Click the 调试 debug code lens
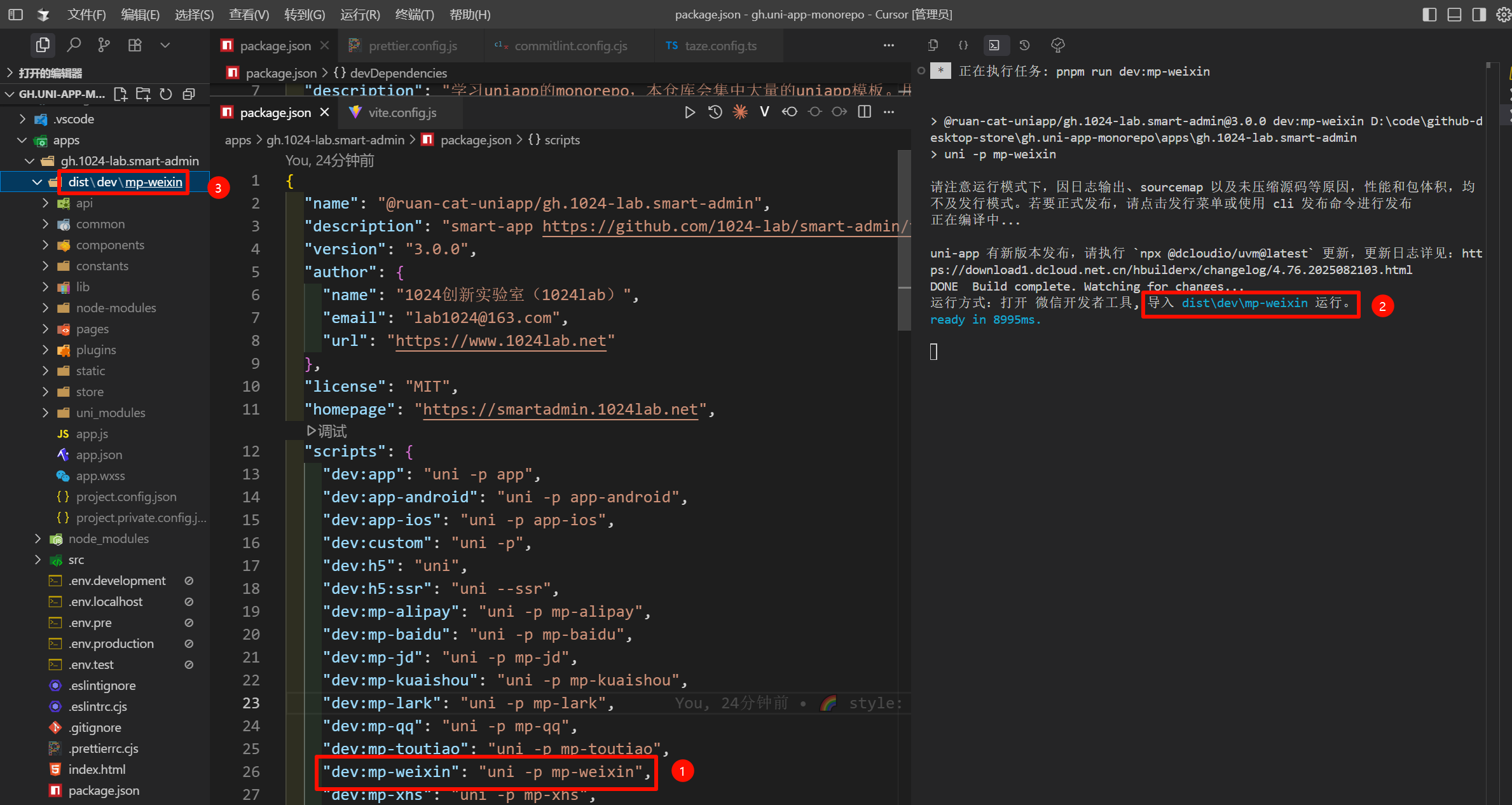This screenshot has width=1512, height=805. click(x=327, y=431)
